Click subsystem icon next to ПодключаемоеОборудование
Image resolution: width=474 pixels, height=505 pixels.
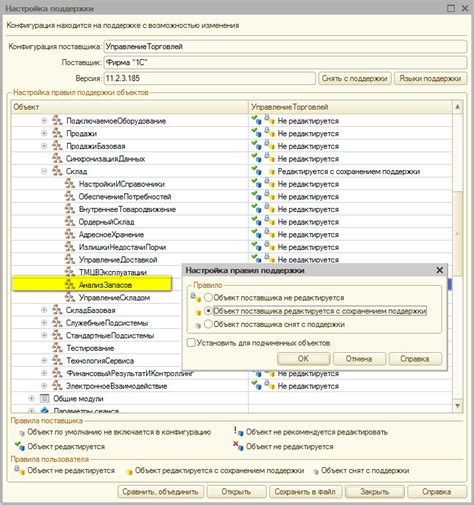tap(57, 120)
